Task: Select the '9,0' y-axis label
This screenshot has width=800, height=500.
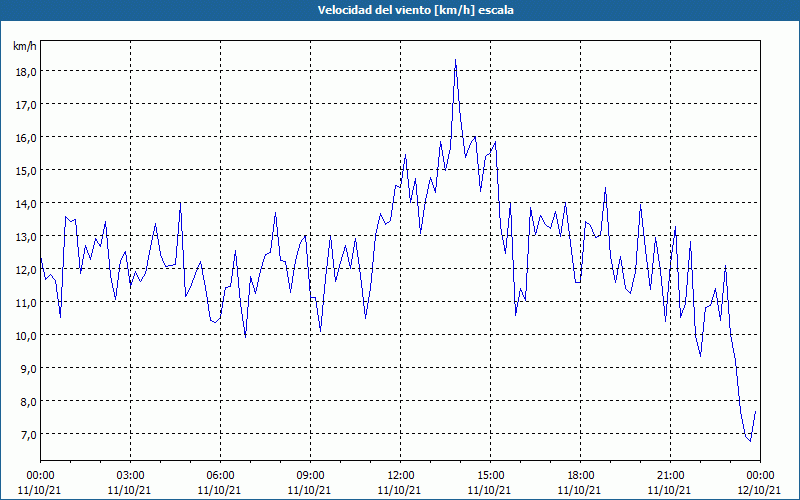Action: pos(29,368)
